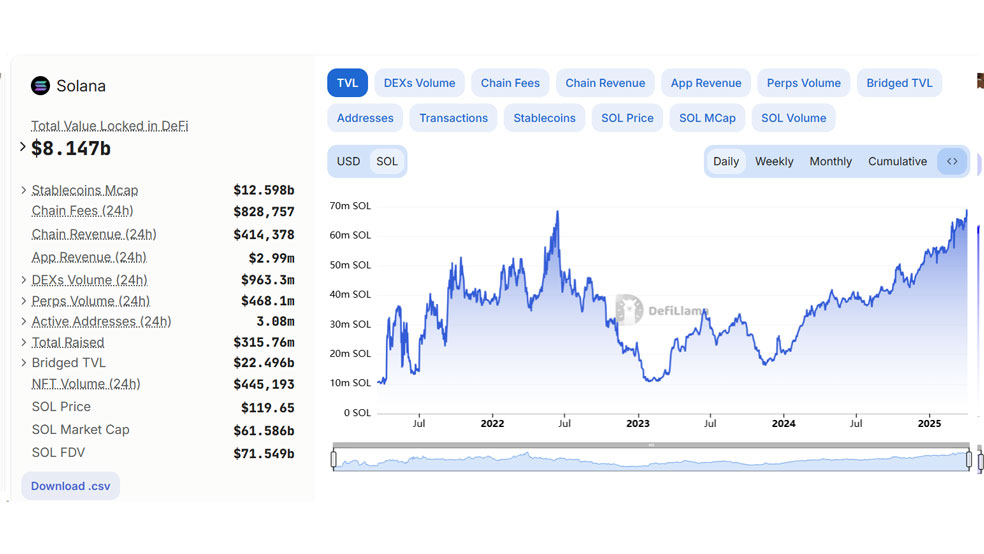Toggle SOL Price chart series
Screen dimensions: 984x554
(627, 118)
